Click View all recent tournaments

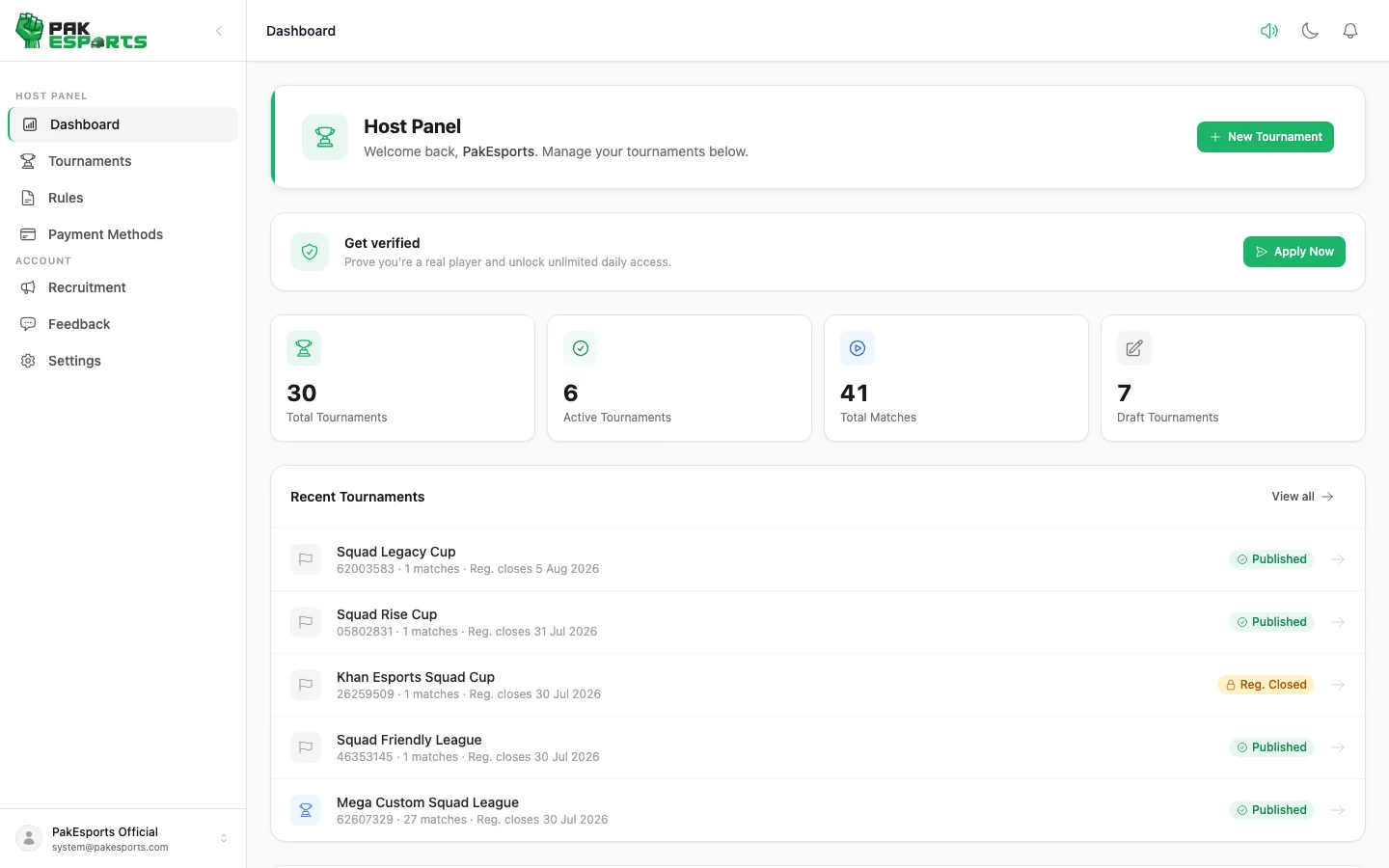pos(1302,497)
